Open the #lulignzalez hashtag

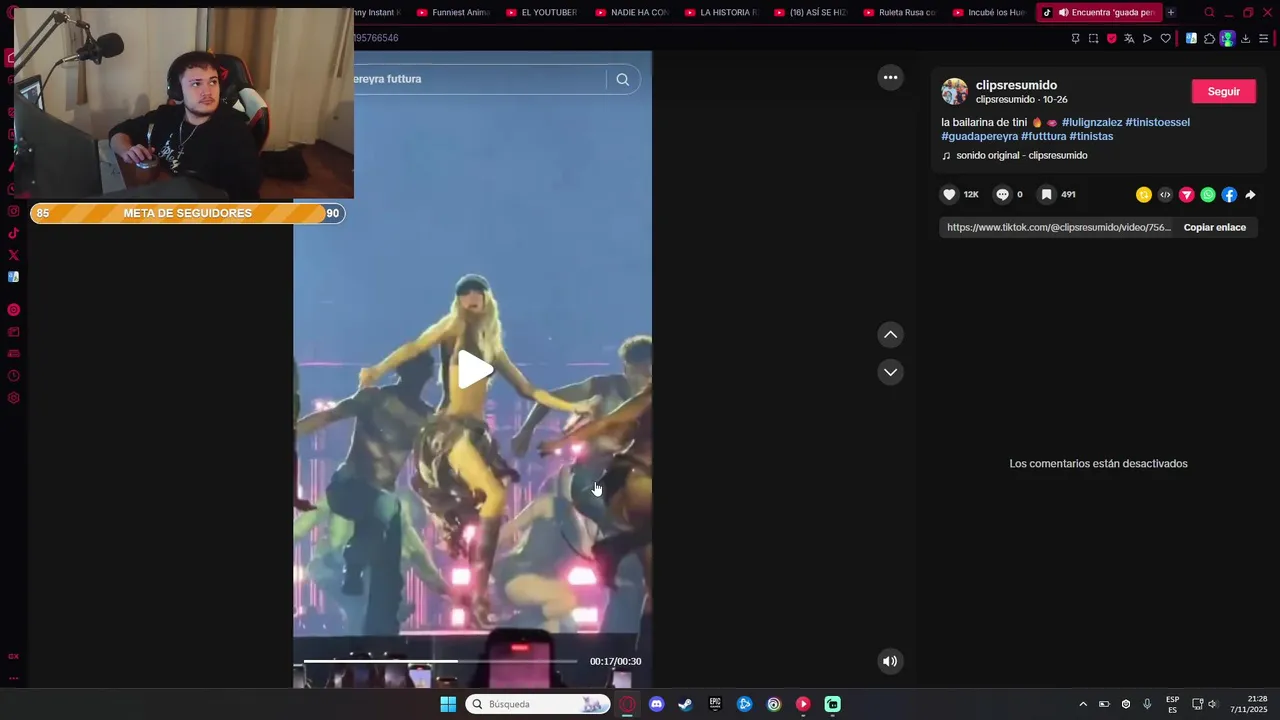click(1092, 122)
